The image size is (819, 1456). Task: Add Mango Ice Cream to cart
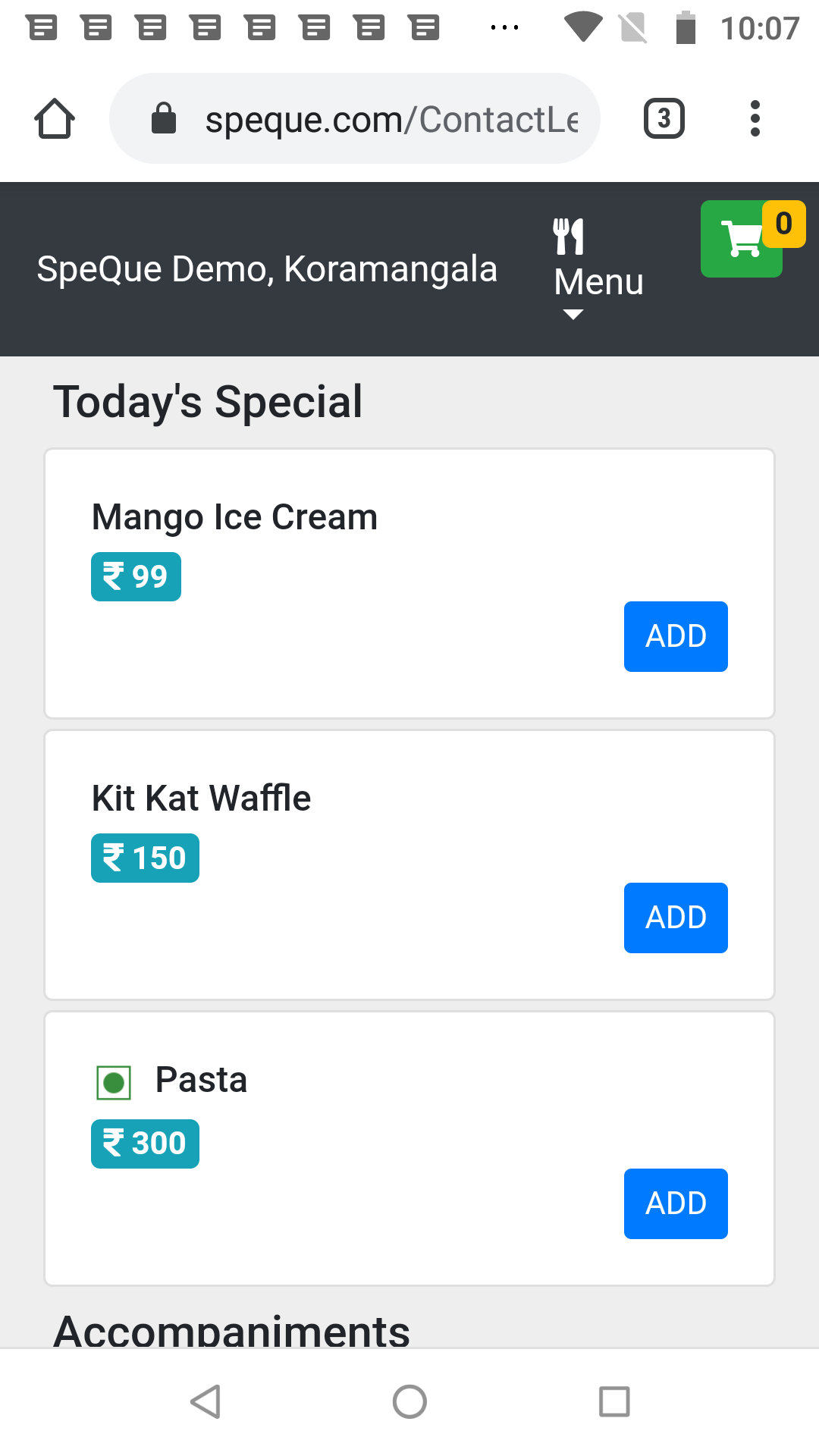[x=676, y=636]
